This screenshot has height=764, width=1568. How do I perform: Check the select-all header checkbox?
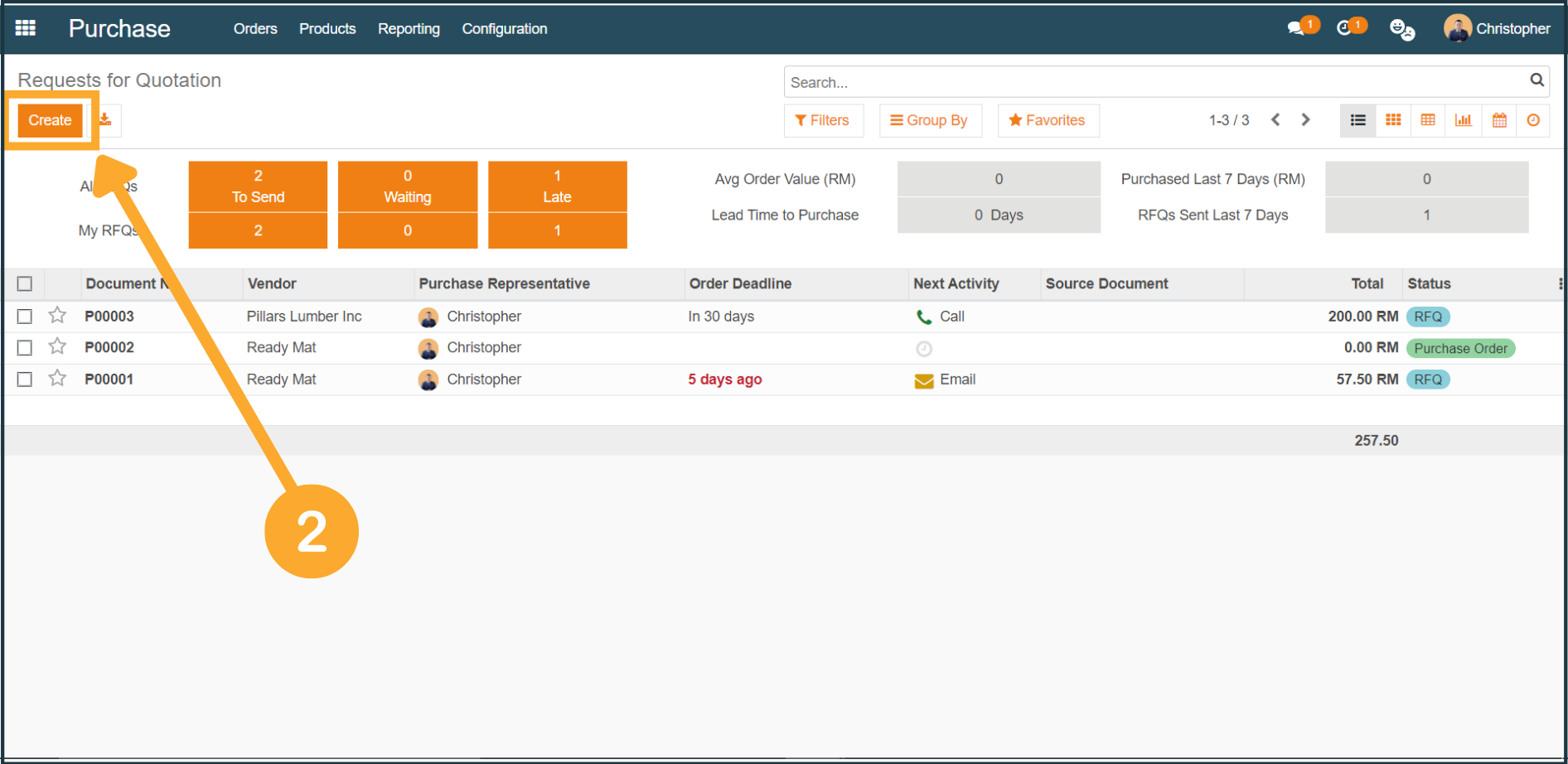25,283
